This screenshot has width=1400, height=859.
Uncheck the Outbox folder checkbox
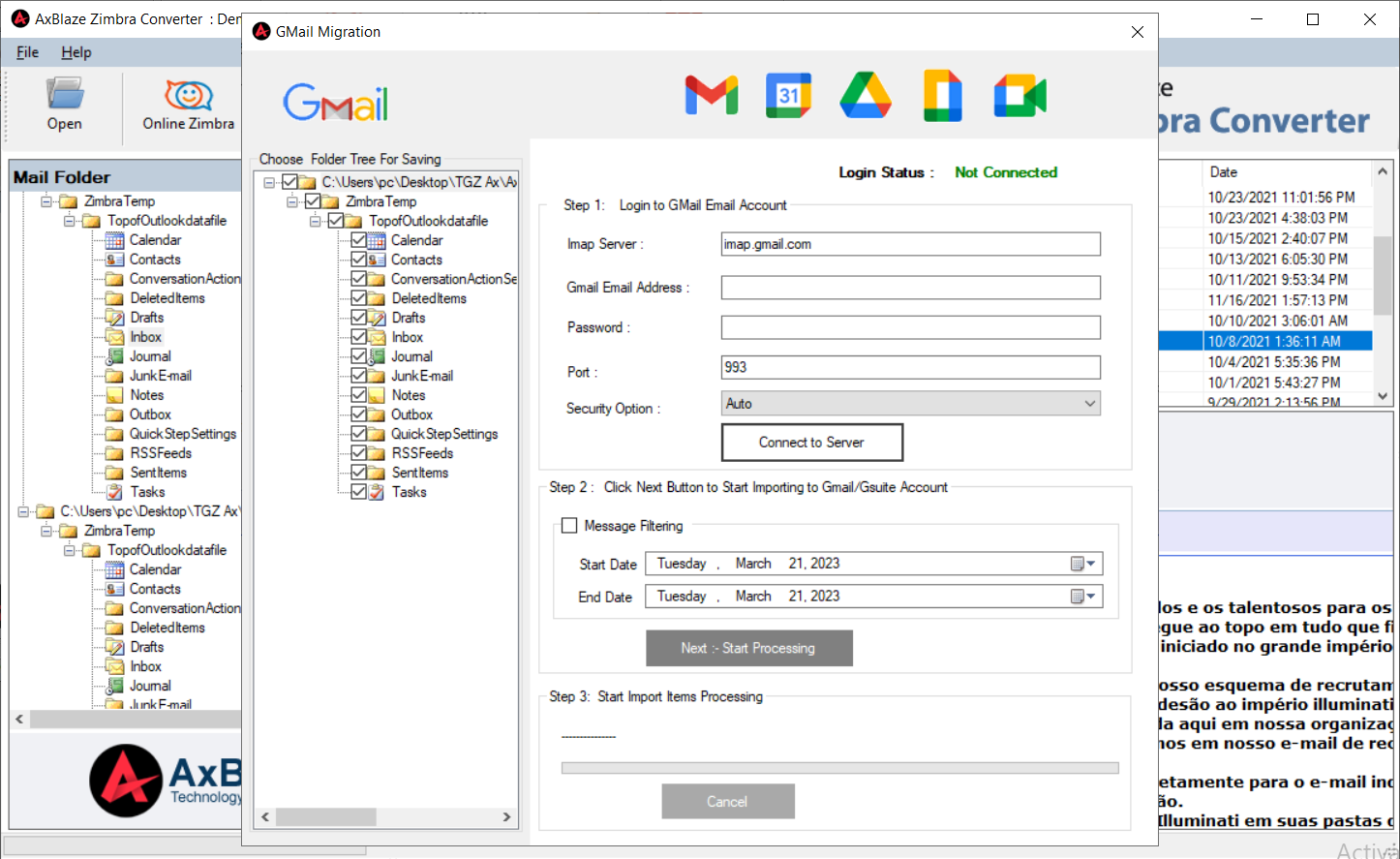coord(358,414)
